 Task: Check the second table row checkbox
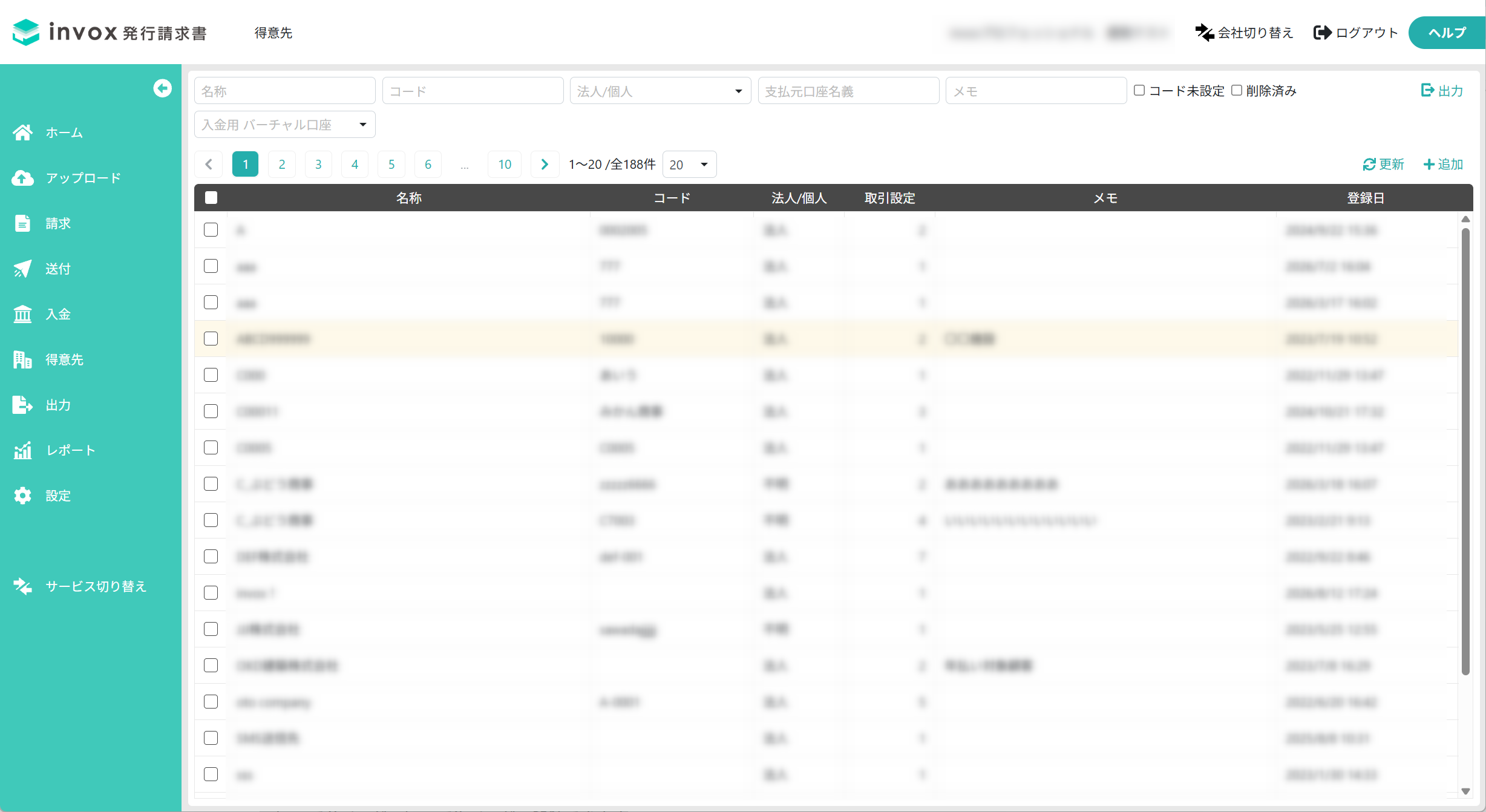pyautogui.click(x=211, y=266)
